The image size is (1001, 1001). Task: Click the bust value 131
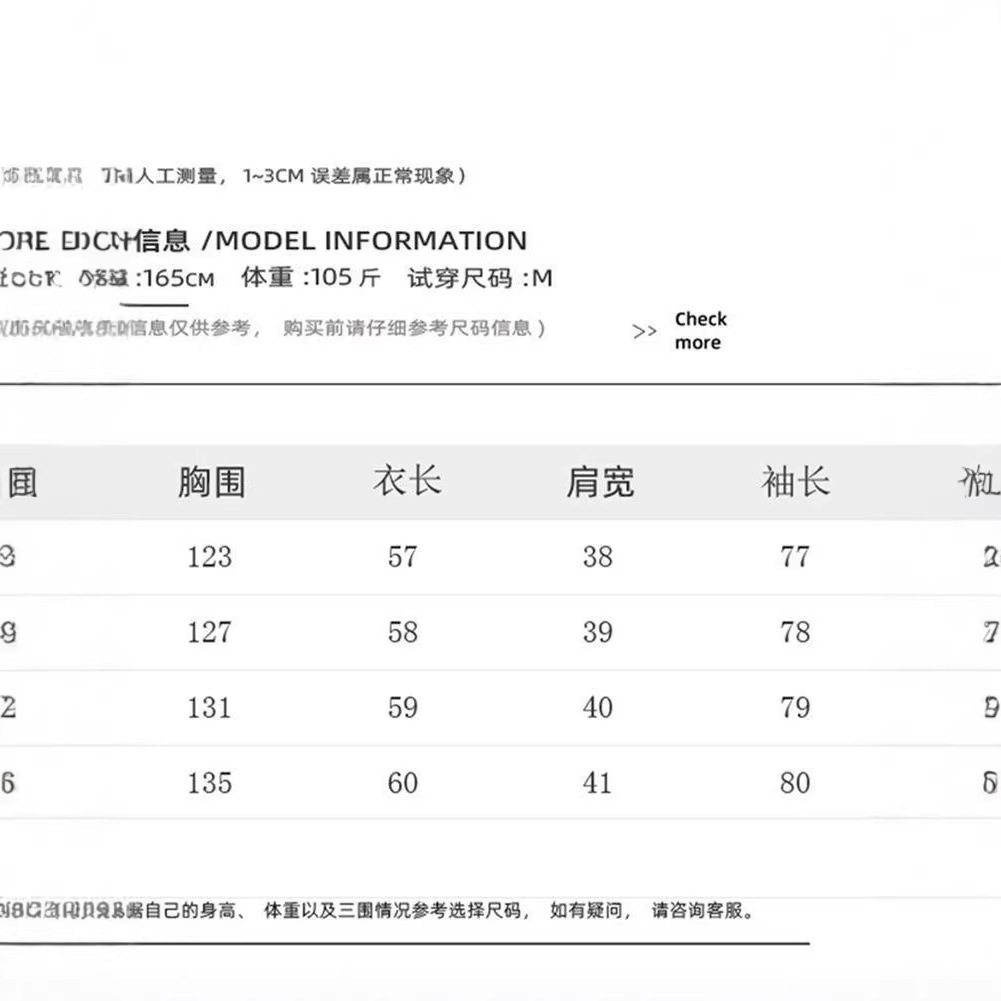coord(209,707)
